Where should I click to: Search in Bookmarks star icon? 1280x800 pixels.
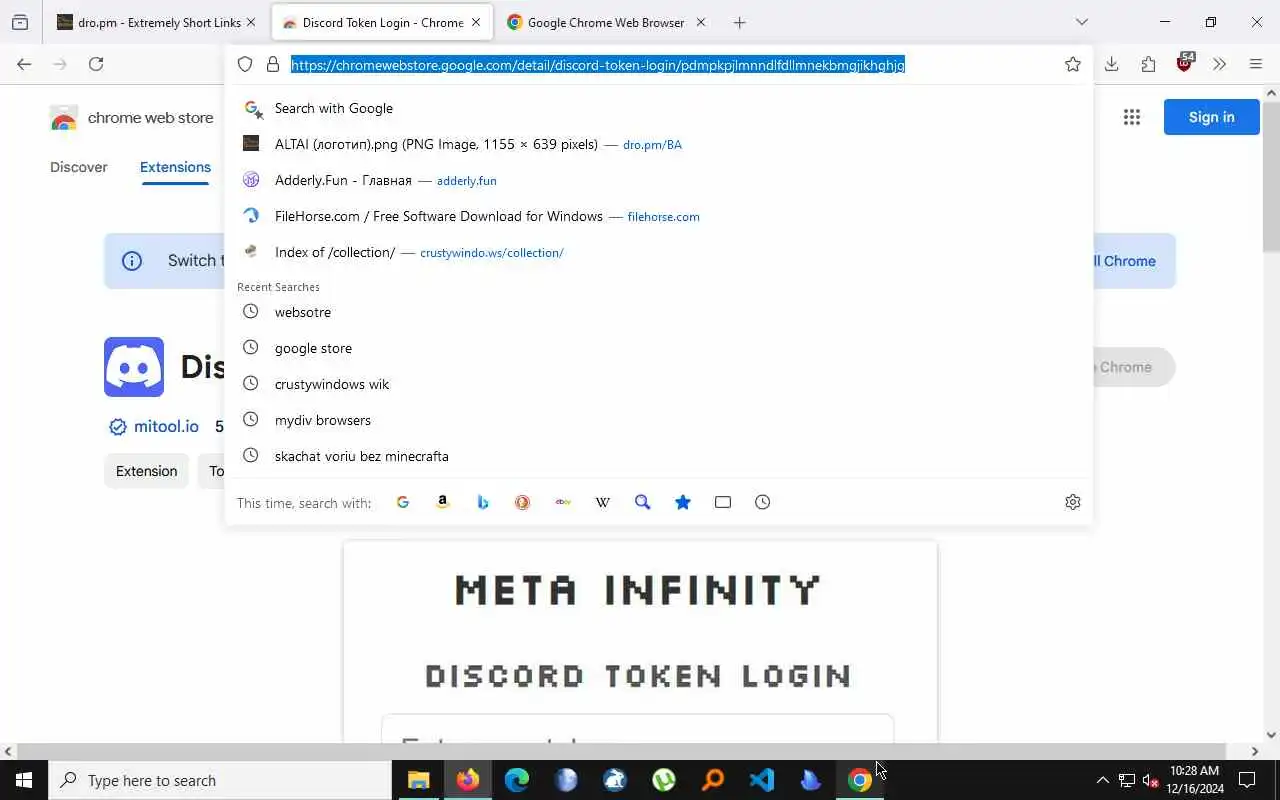click(683, 502)
